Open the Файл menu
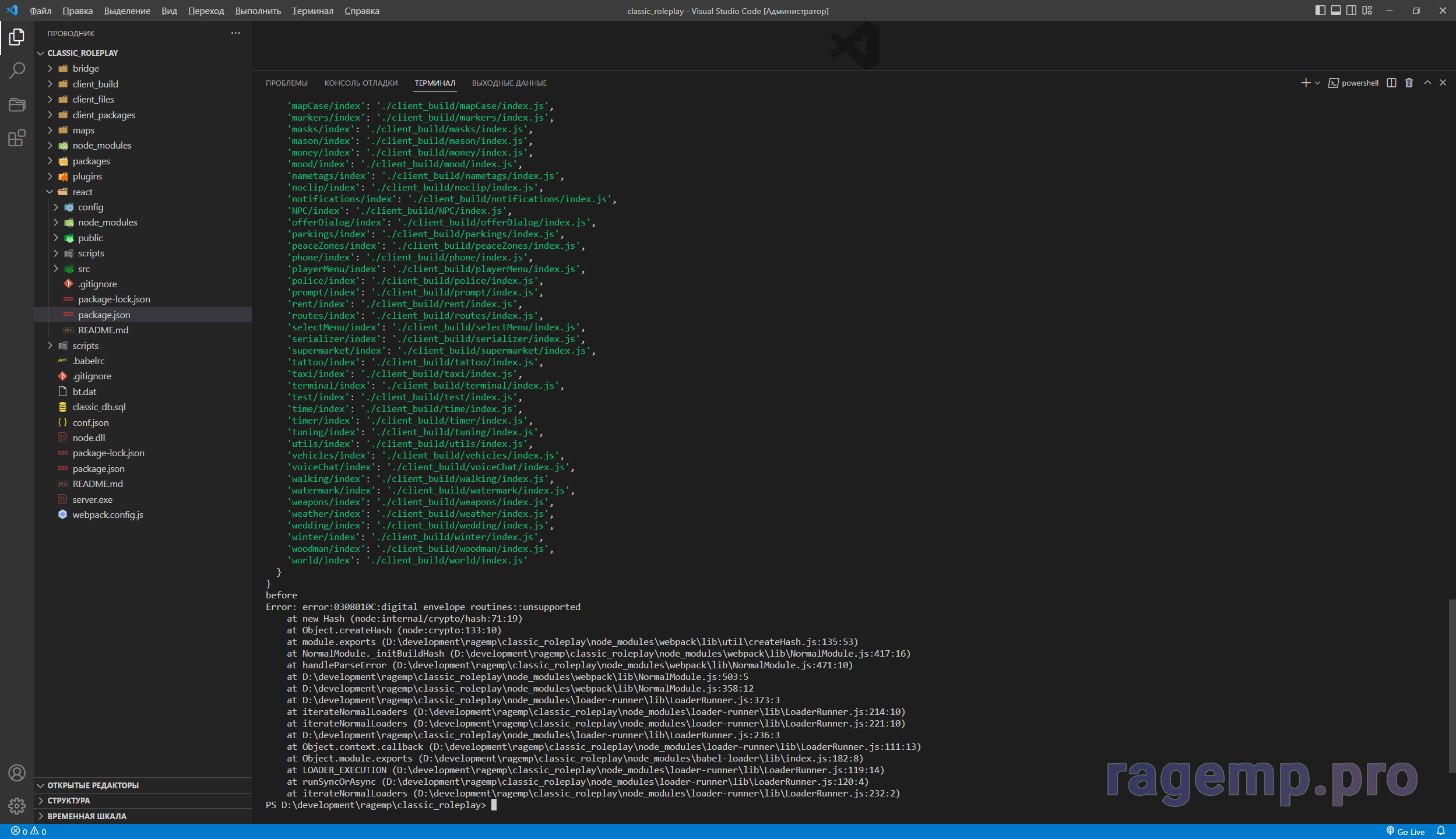Screen dimensions: 1456x839 click(41, 10)
